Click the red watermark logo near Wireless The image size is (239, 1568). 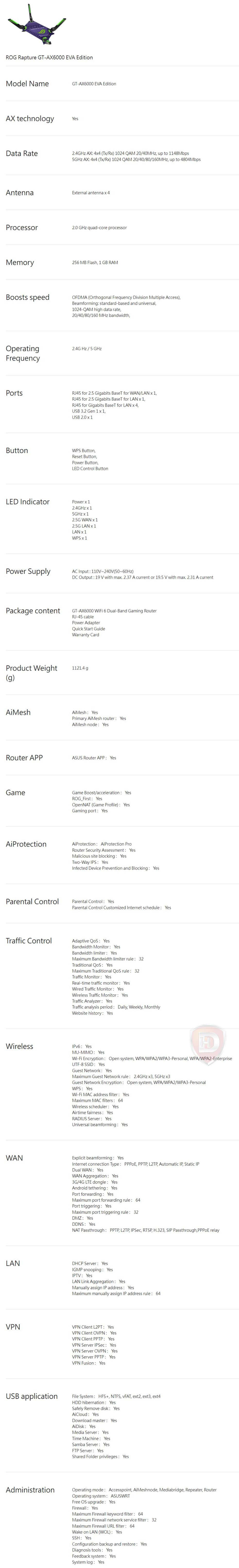[x=207, y=1043]
